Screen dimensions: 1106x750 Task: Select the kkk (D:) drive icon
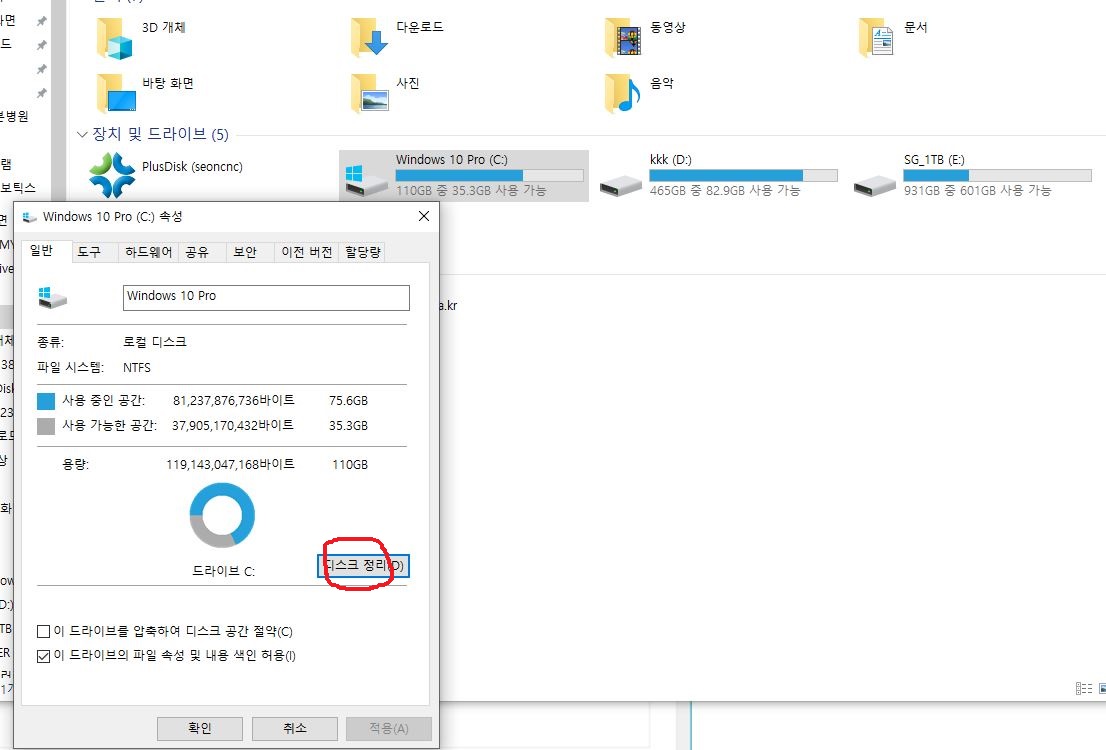[621, 186]
